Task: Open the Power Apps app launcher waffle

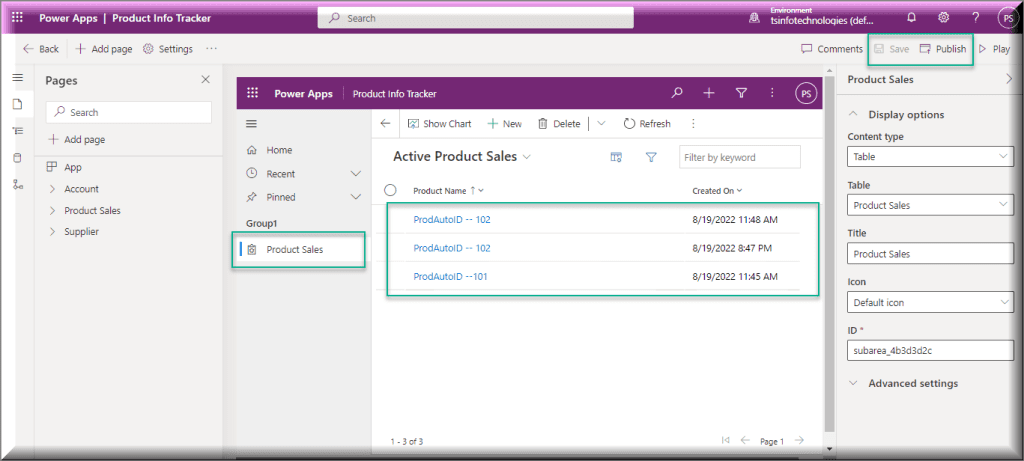Action: 18,18
